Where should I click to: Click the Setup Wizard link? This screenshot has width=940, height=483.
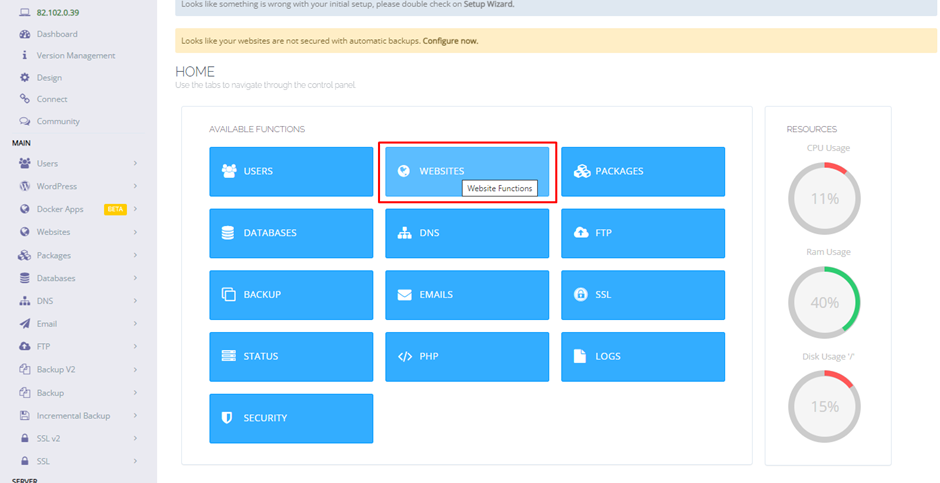(488, 4)
